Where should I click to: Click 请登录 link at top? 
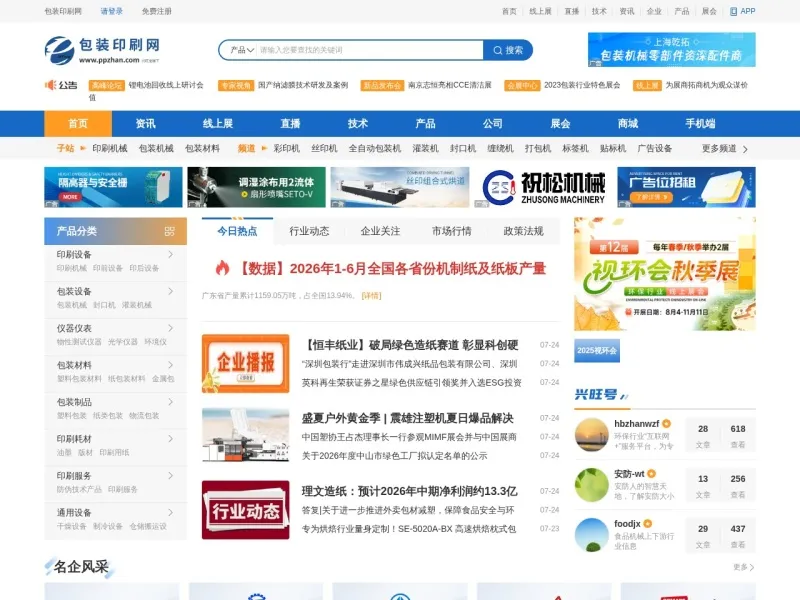111,11
